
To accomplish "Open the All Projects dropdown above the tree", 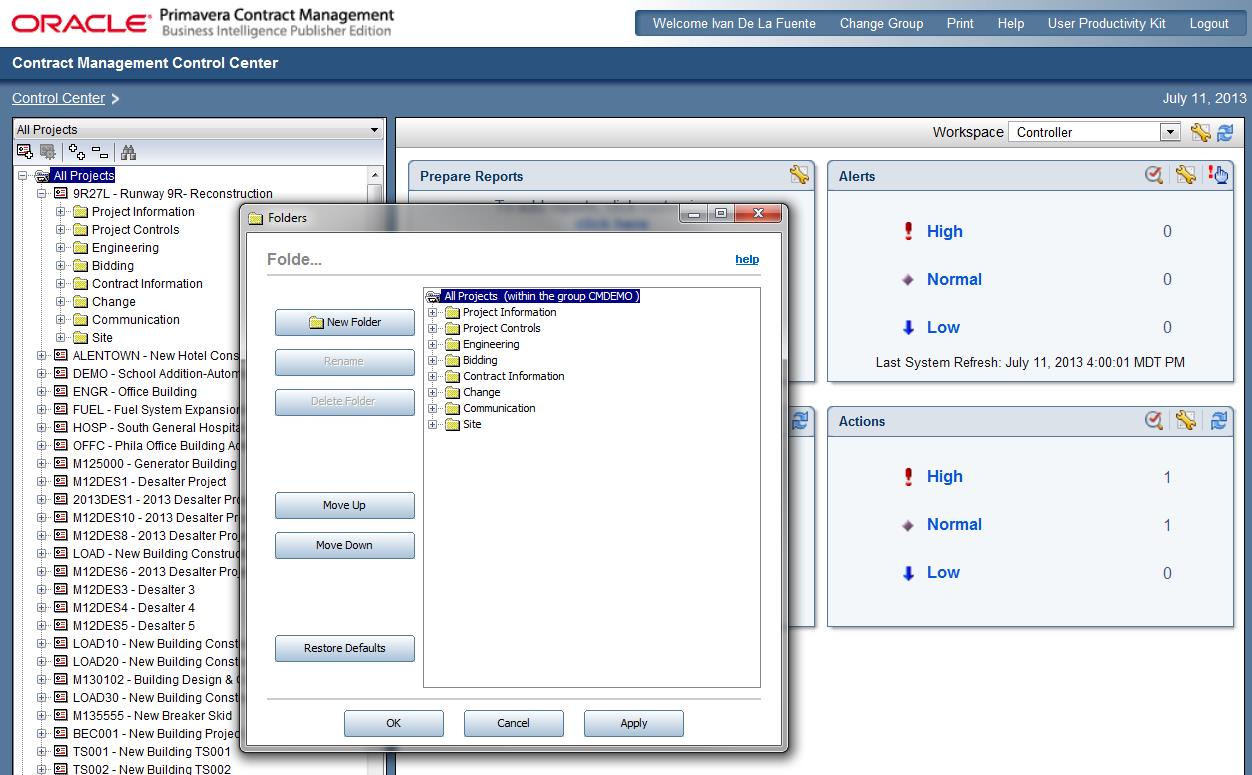I will point(375,129).
